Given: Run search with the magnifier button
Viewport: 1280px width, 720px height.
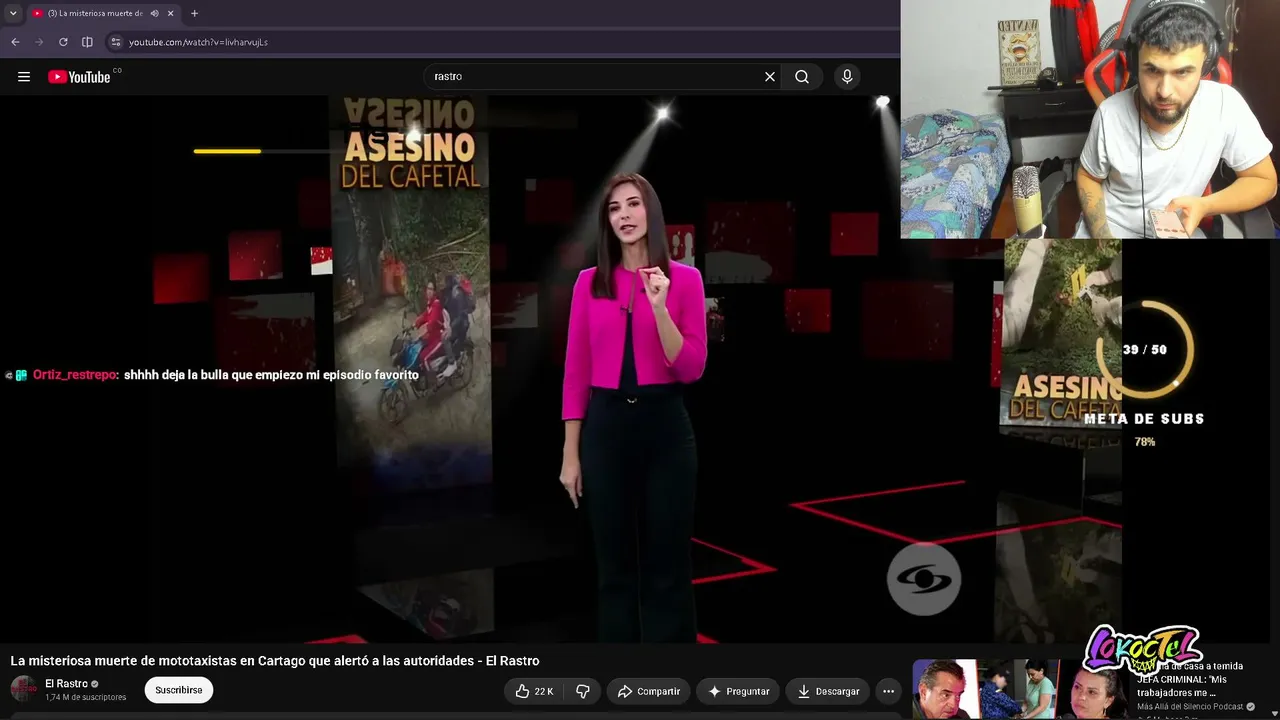Looking at the screenshot, I should pos(802,77).
